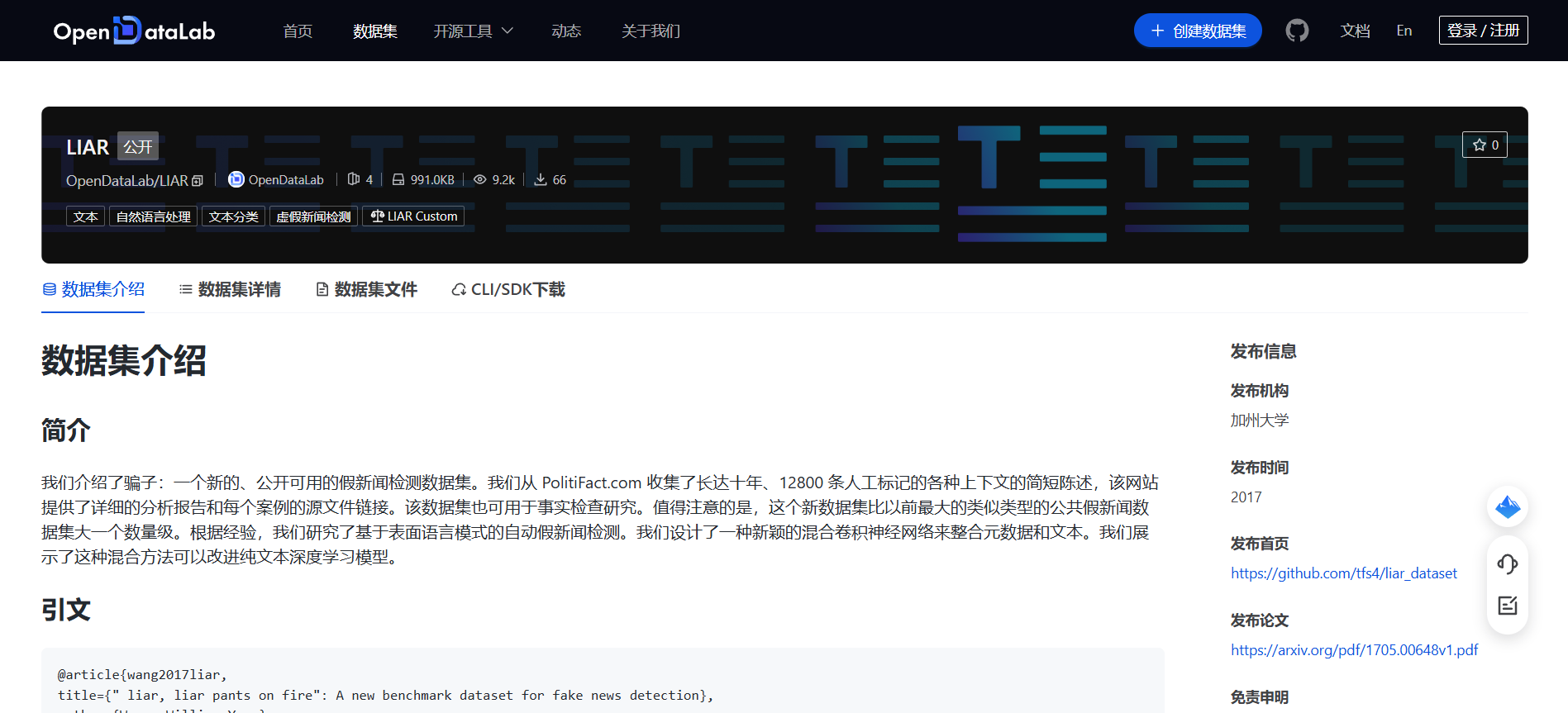1568x713 pixels.
Task: Switch language to En
Action: tap(1404, 31)
